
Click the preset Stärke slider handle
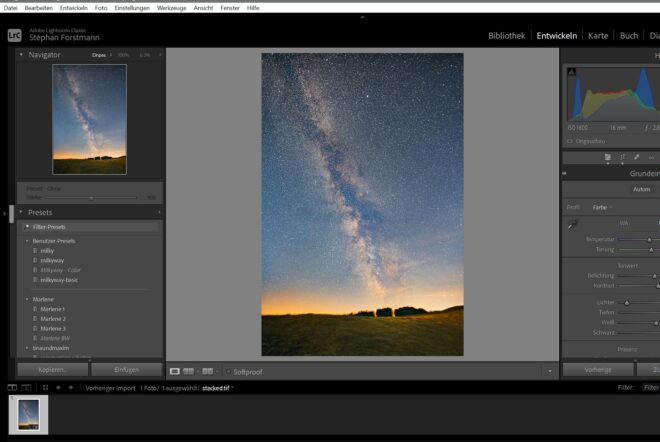point(91,198)
